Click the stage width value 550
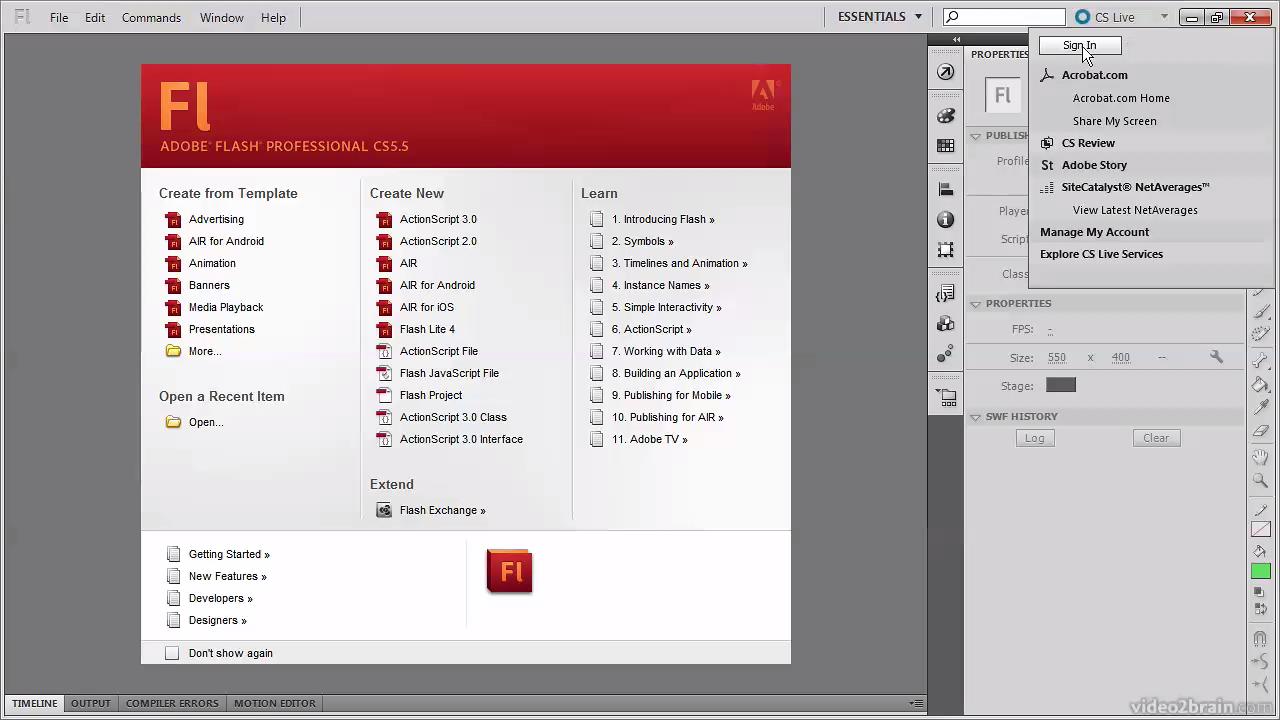The width and height of the screenshot is (1280, 720). coord(1057,357)
